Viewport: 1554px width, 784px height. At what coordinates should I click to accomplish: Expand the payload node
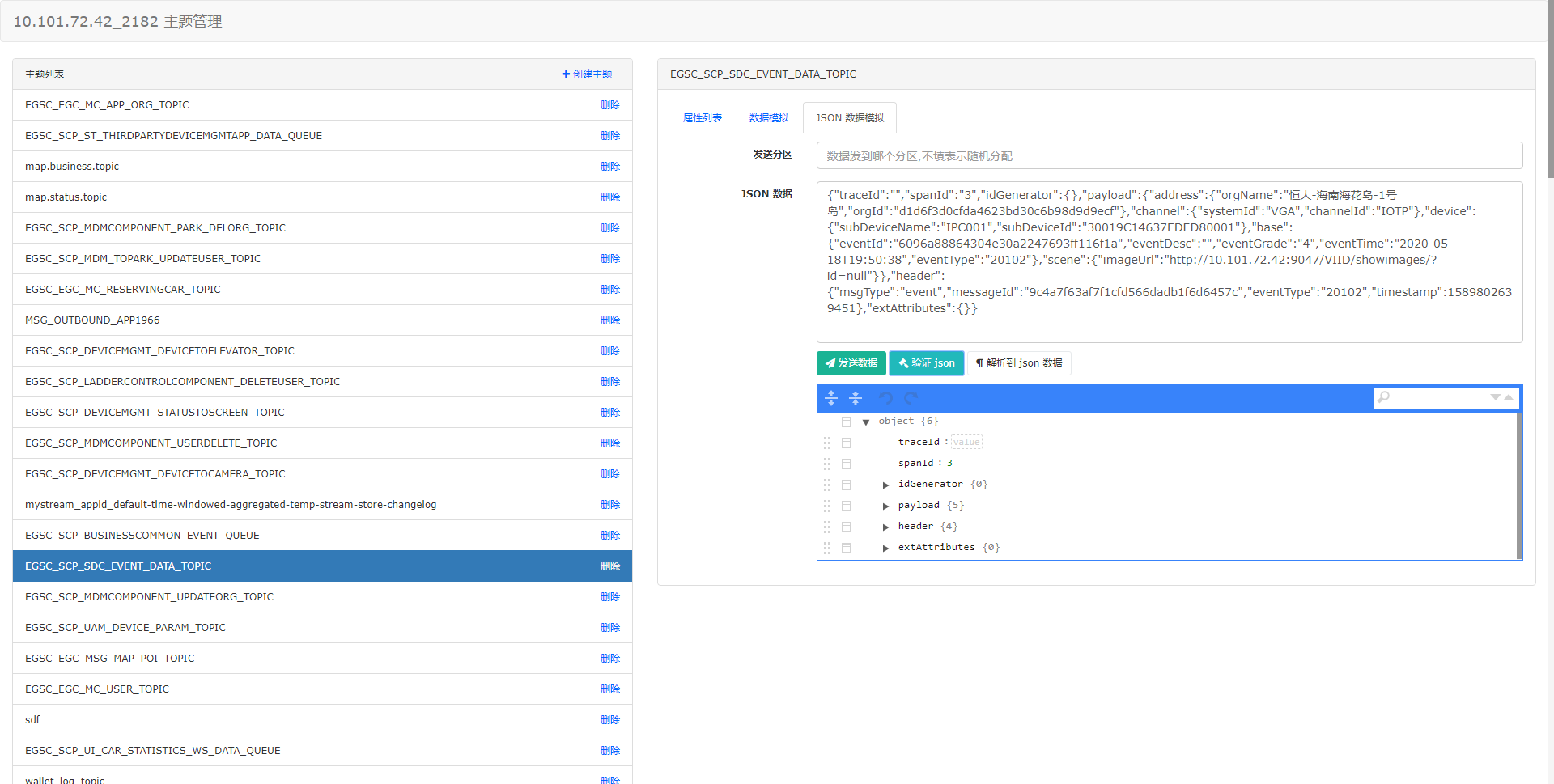tap(885, 506)
